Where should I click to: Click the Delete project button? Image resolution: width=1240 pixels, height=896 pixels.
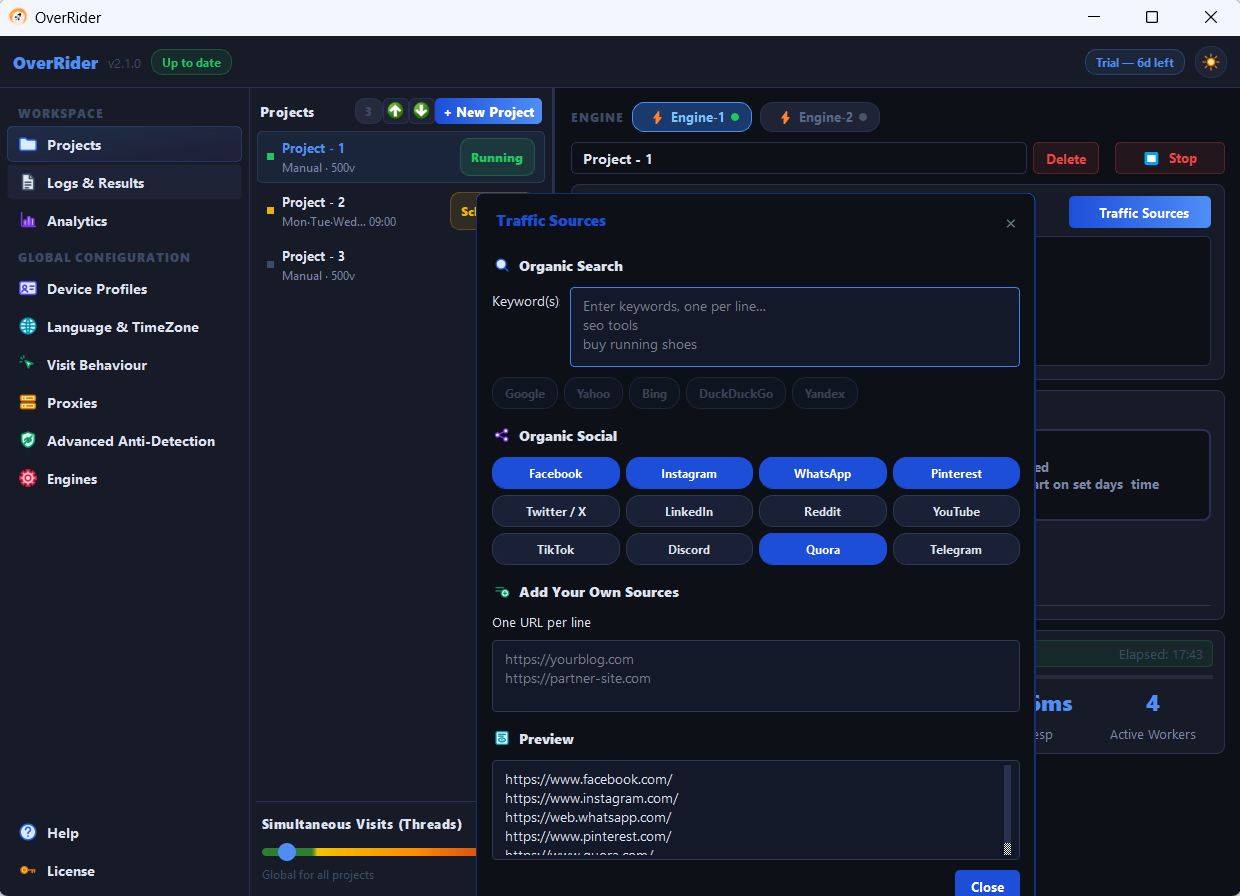click(1066, 159)
